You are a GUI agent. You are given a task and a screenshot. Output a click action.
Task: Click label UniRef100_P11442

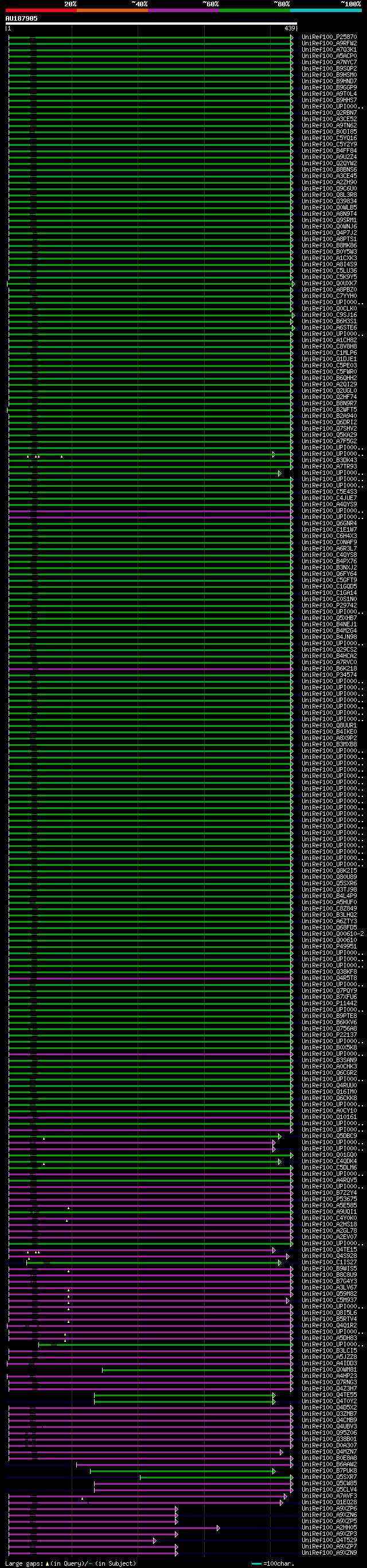coord(329,1003)
